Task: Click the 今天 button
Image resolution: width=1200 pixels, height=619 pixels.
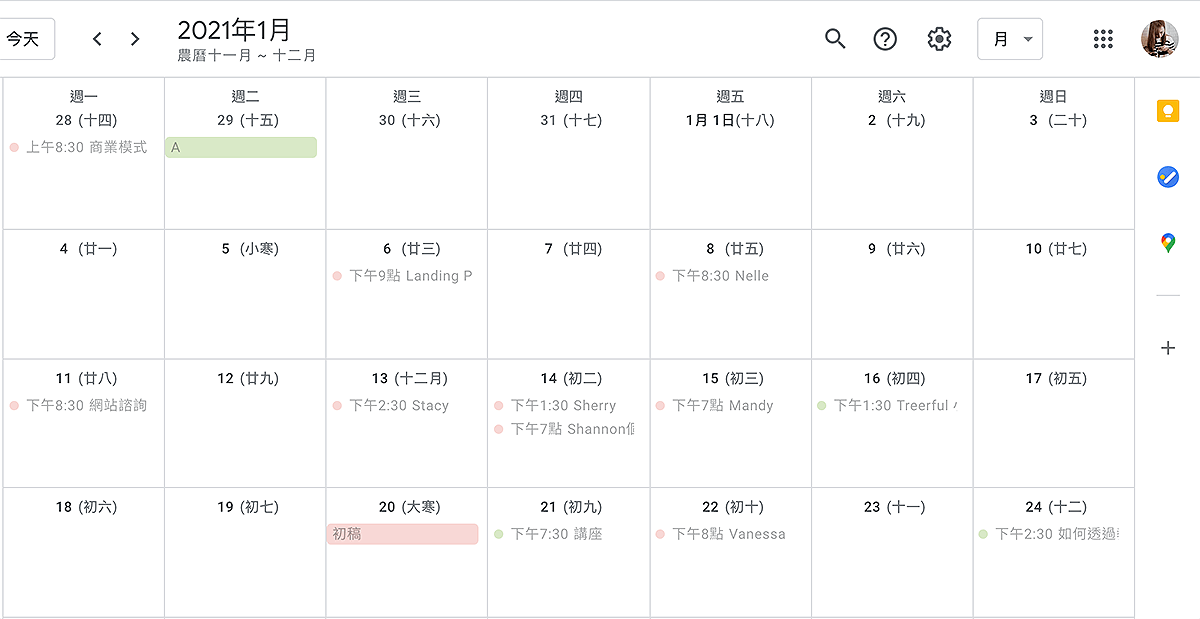Action: (x=24, y=39)
